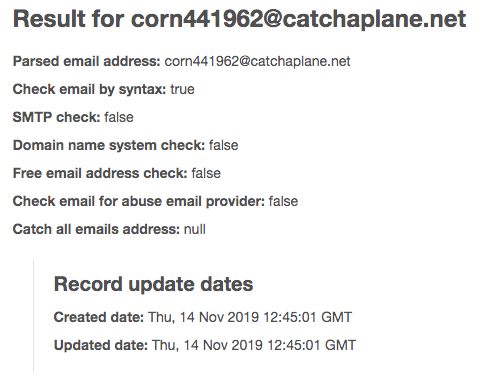Click the Domain name system check label
The width and height of the screenshot is (483, 387).
click(x=109, y=145)
